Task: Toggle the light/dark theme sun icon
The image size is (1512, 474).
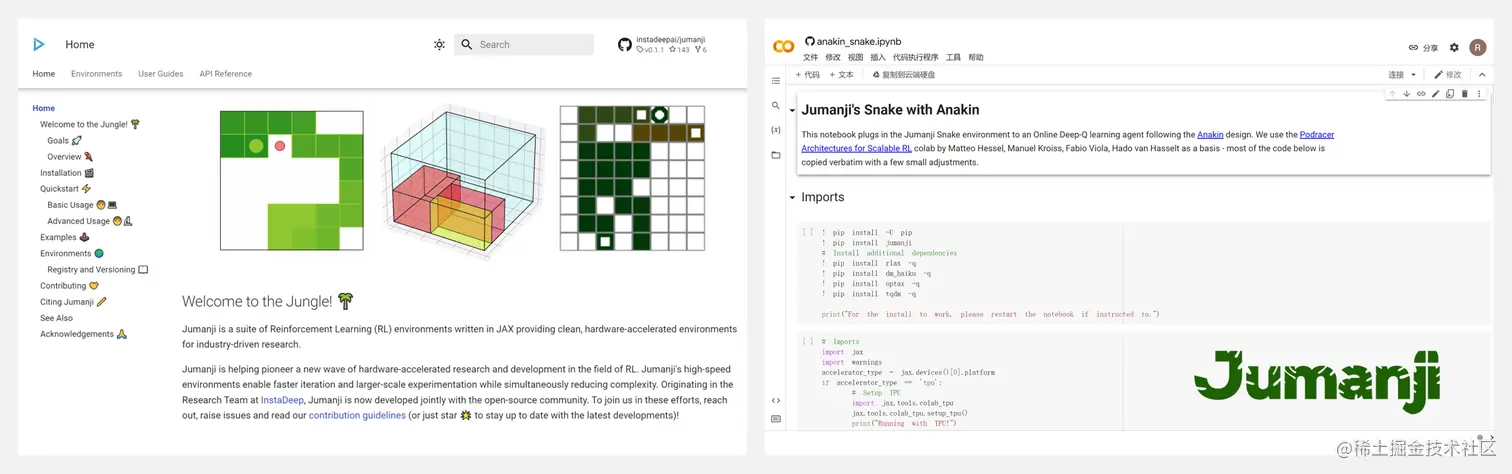Action: click(x=439, y=45)
